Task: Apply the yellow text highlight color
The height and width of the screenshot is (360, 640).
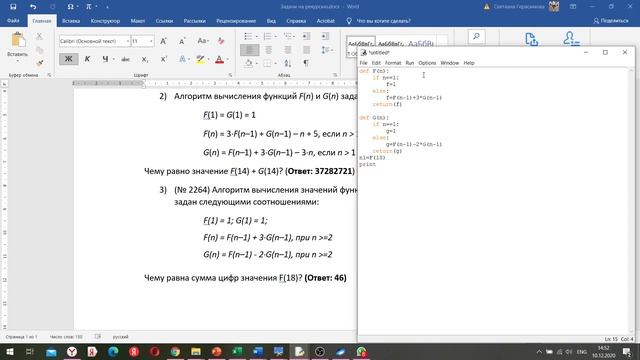Action: coord(200,60)
